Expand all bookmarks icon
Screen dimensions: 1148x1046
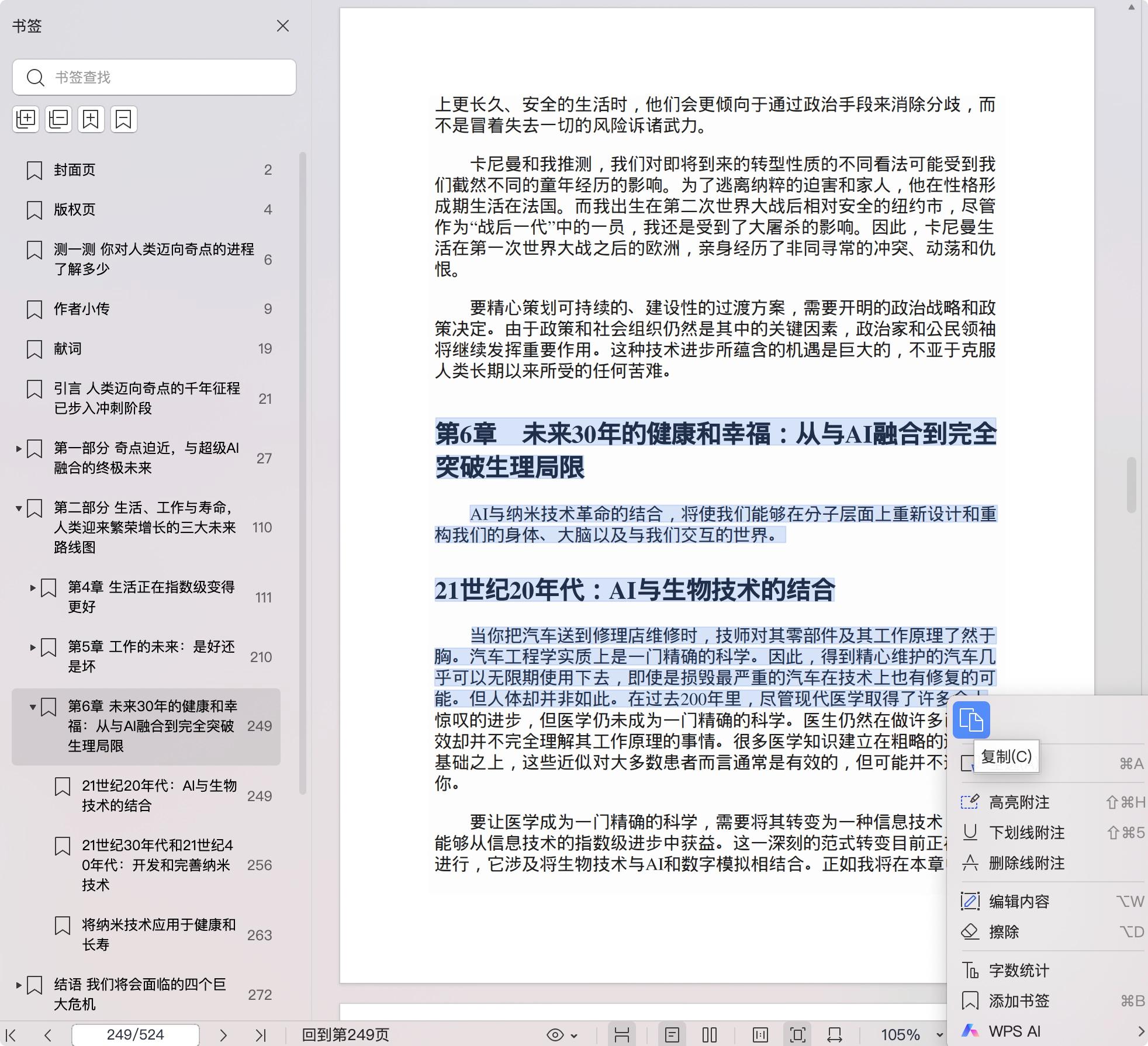coord(26,119)
